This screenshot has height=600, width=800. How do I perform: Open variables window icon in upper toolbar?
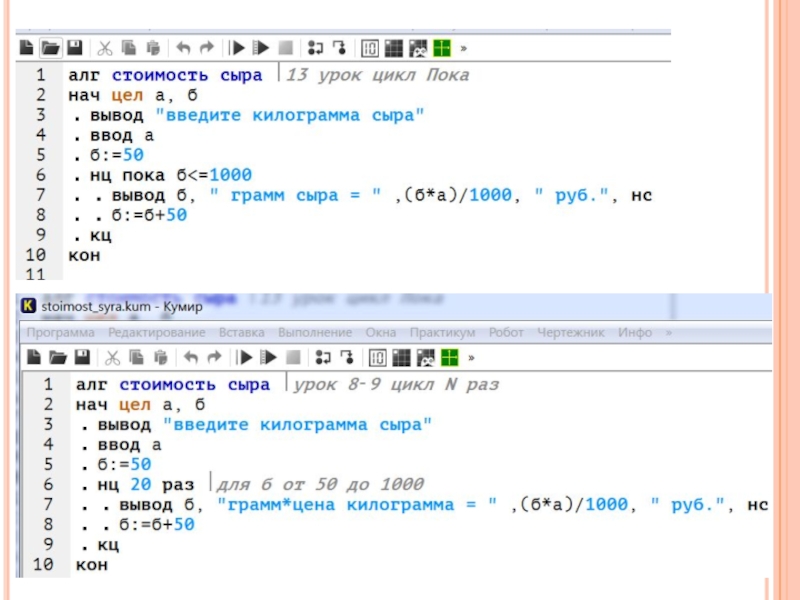tap(370, 48)
